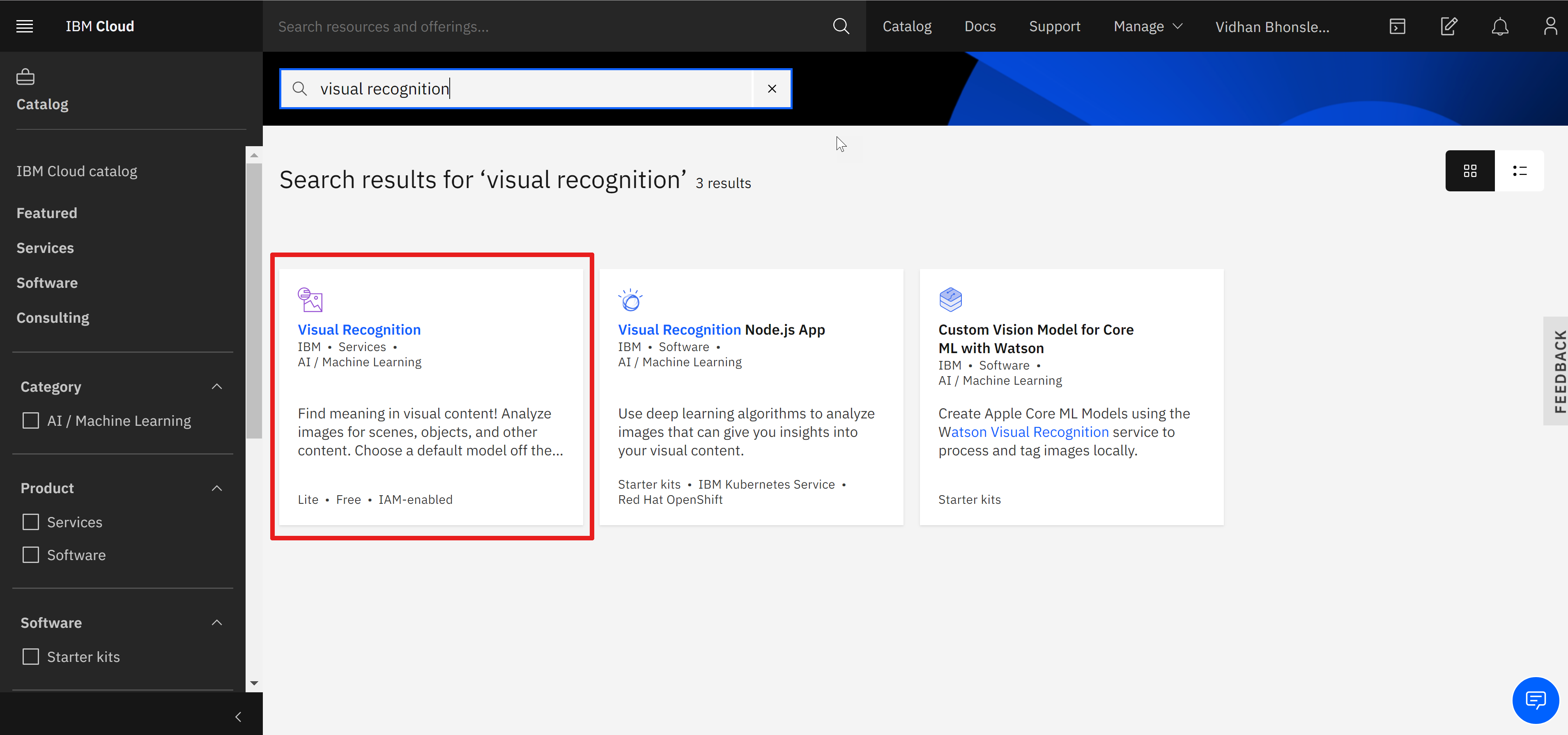Click the Catalog heading in sidebar
1568x735 pixels.
pyautogui.click(x=43, y=104)
